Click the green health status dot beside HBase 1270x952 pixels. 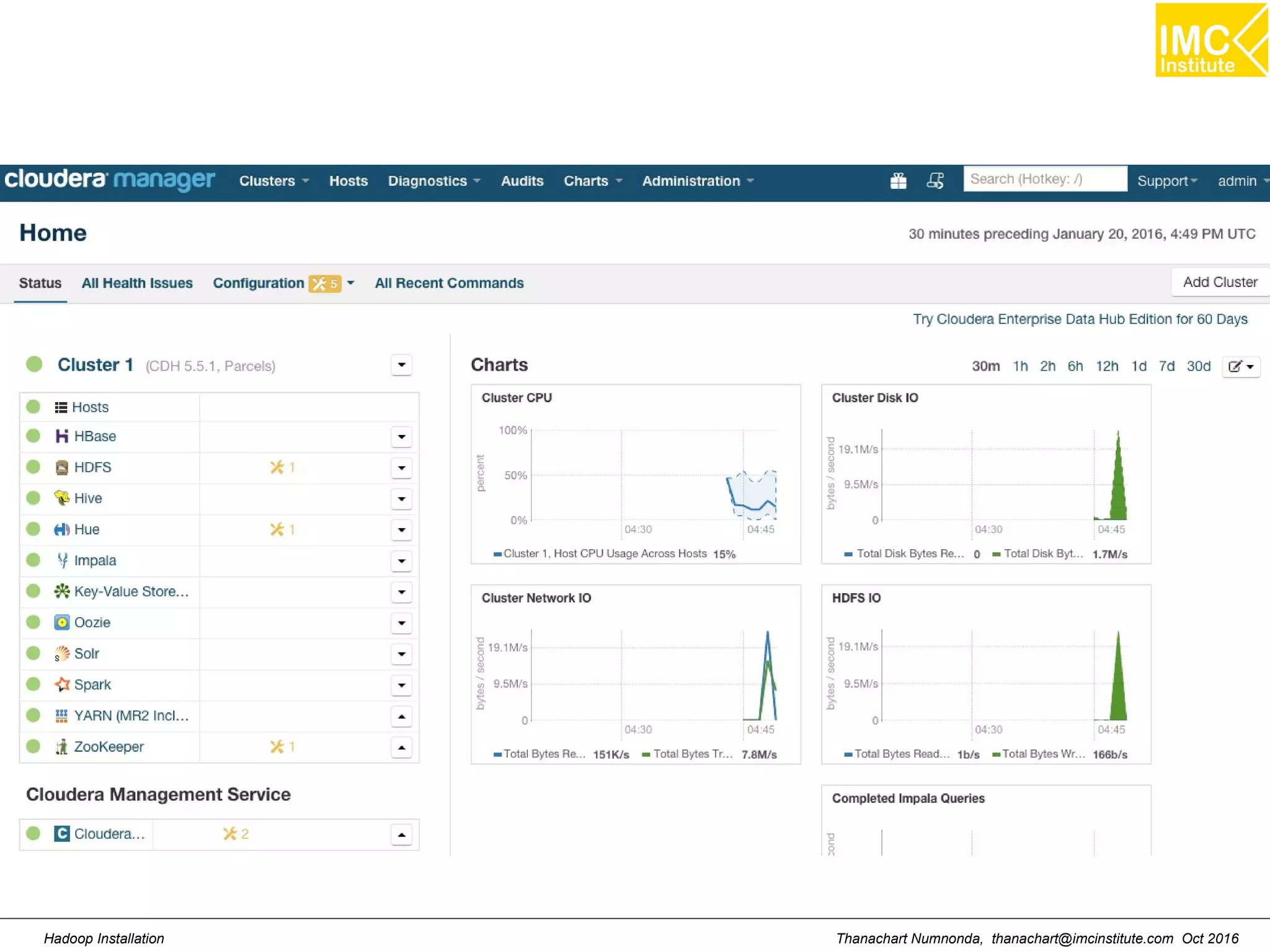[x=33, y=436]
